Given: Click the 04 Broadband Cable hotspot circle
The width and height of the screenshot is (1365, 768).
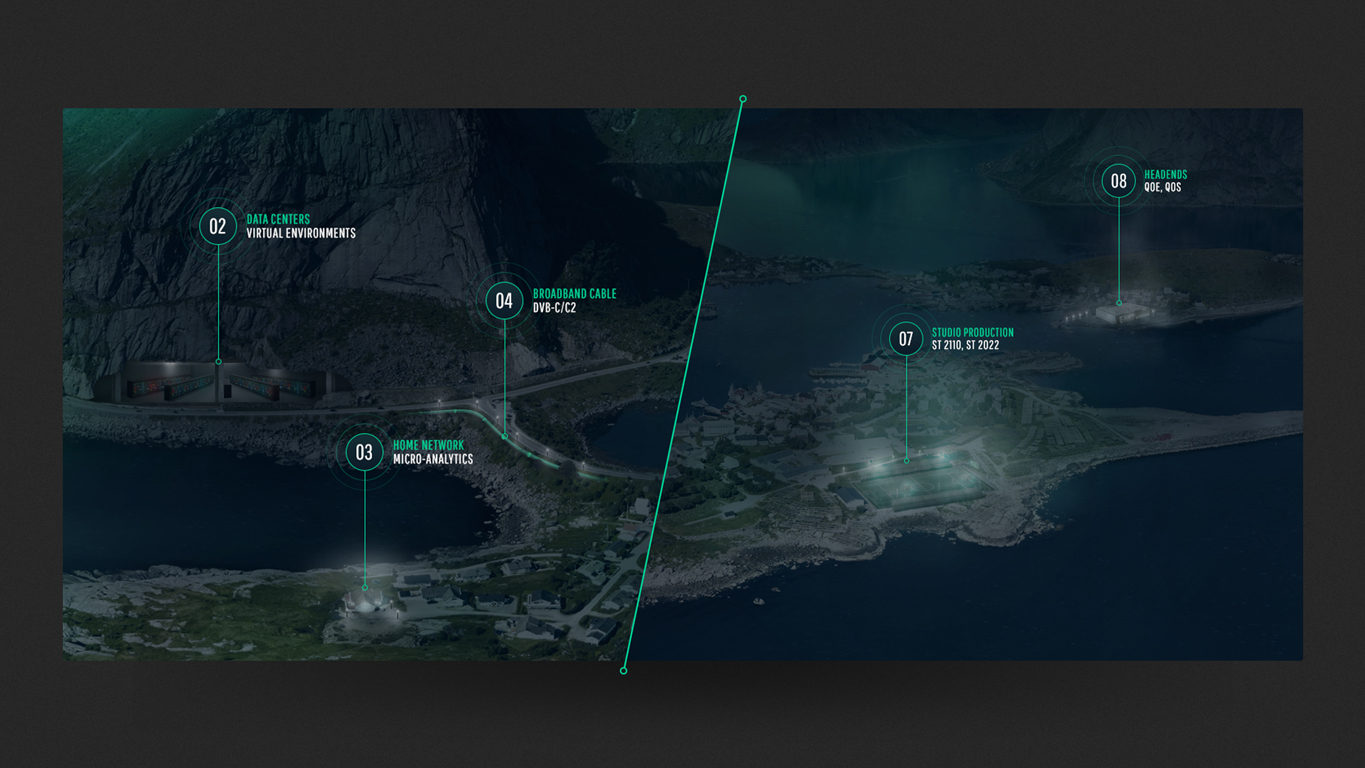Looking at the screenshot, I should 504,301.
